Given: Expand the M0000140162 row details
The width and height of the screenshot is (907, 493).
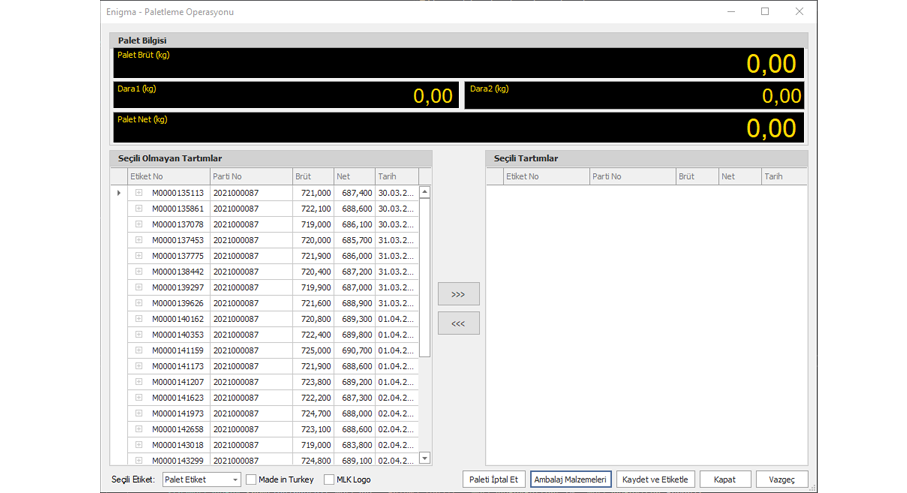Looking at the screenshot, I should point(139,320).
